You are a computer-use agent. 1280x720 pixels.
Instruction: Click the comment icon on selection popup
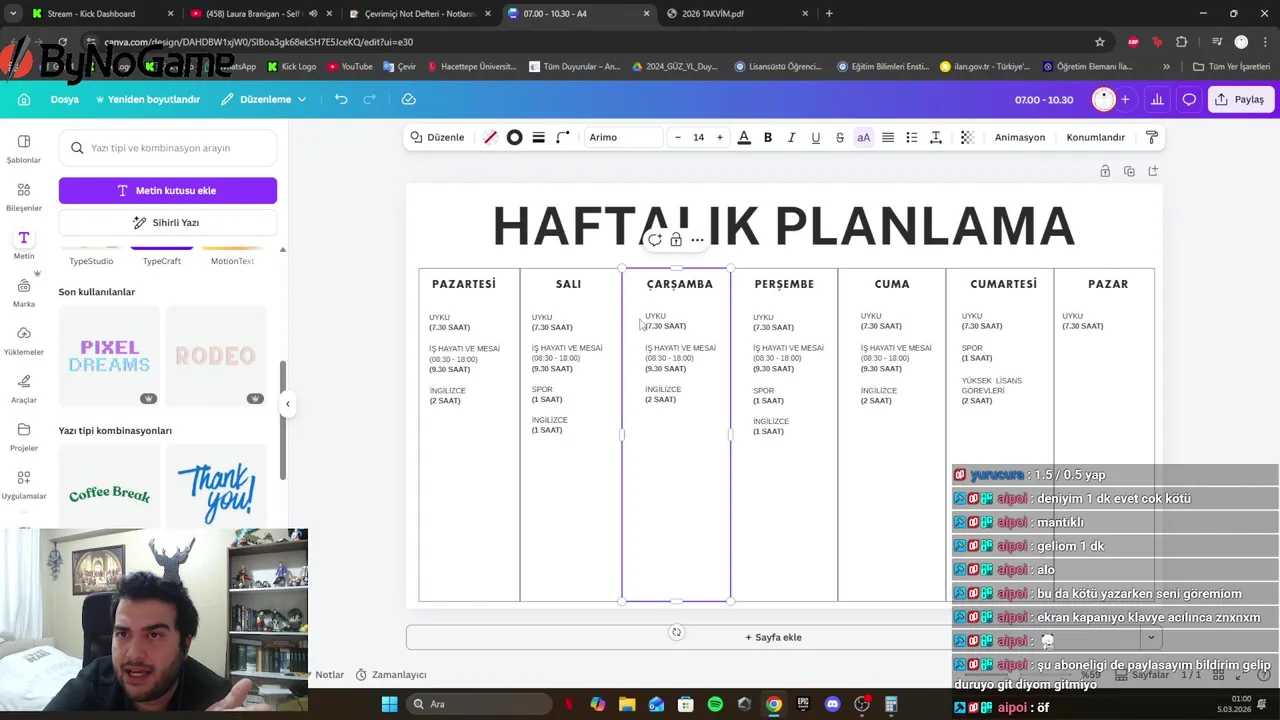(654, 240)
